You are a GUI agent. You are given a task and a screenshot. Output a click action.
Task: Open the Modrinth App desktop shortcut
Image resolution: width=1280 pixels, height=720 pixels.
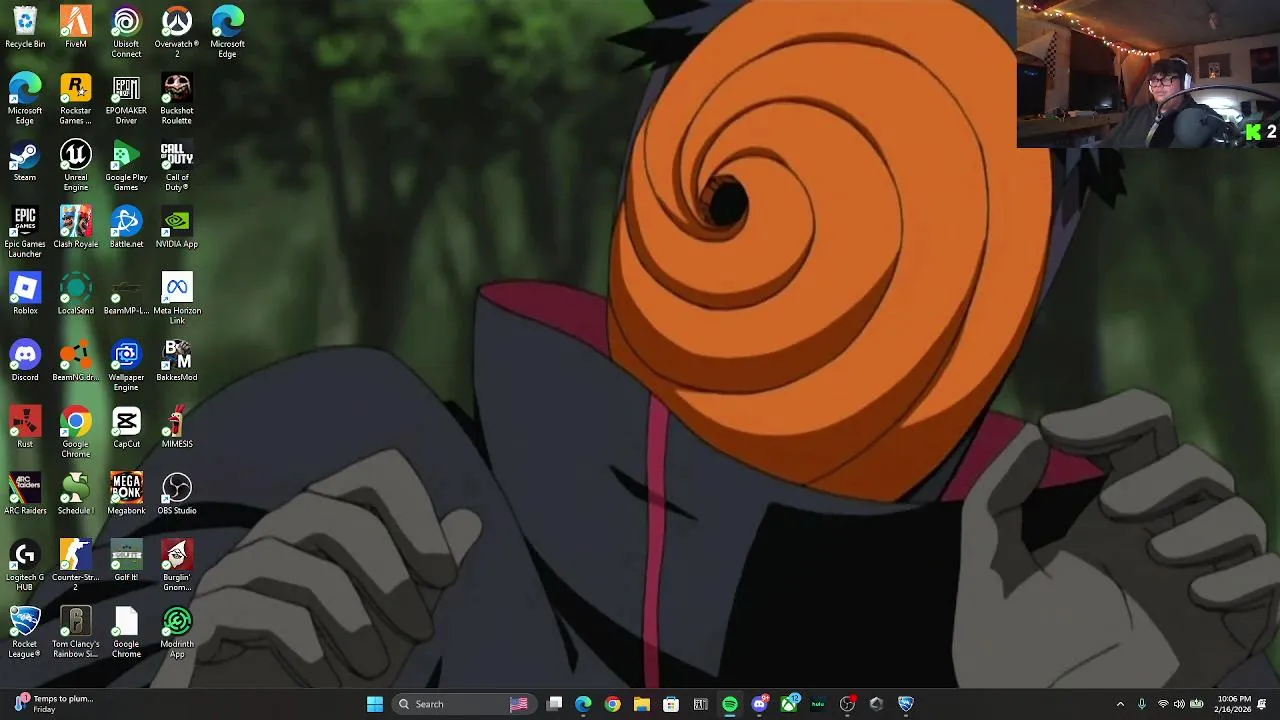coord(177,632)
